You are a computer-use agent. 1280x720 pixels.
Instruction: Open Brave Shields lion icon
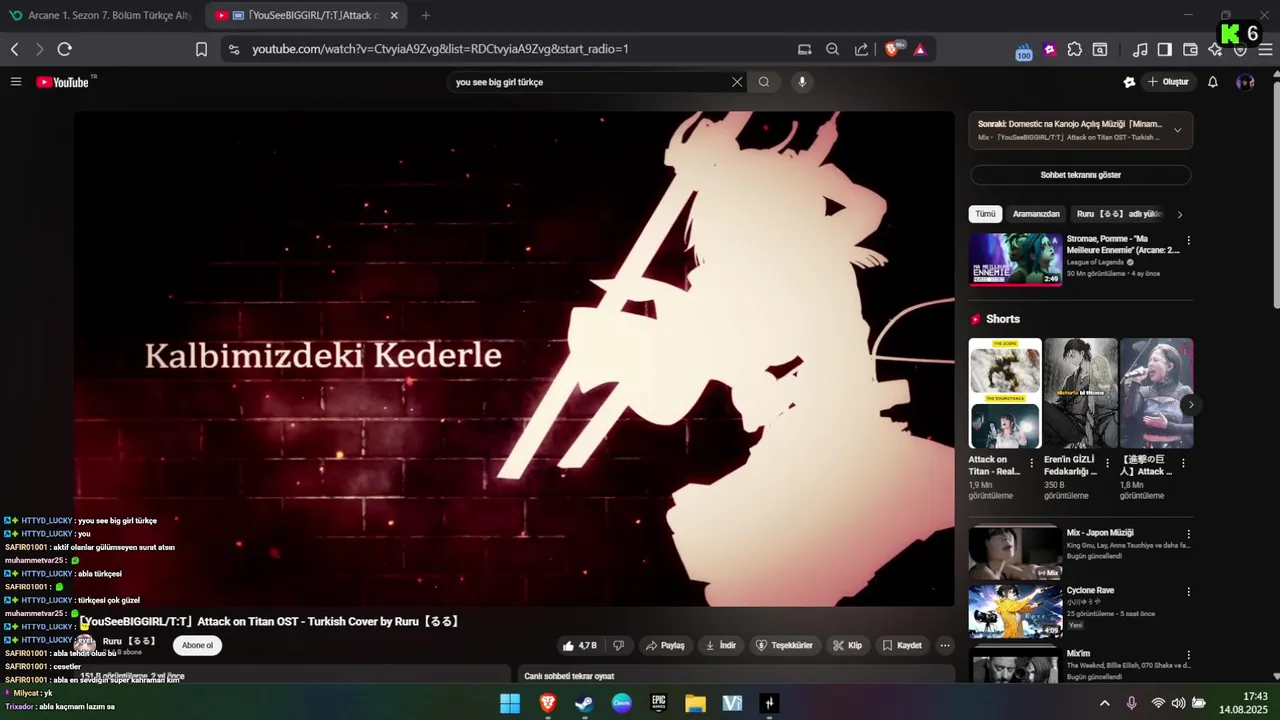point(892,49)
